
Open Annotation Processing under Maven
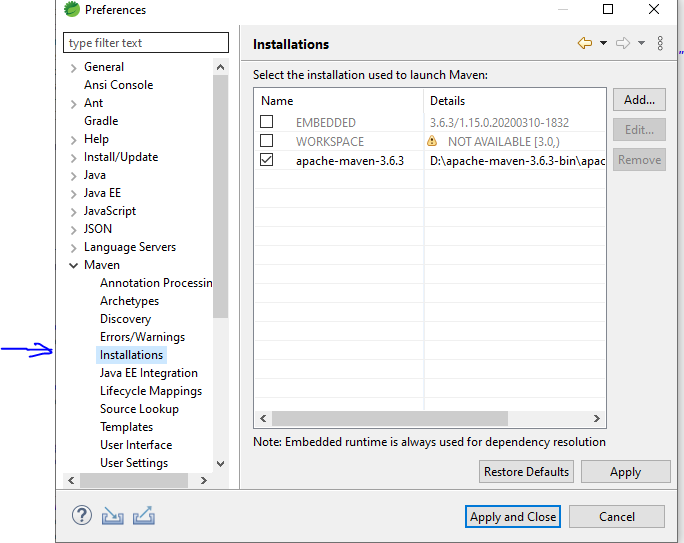tap(156, 283)
